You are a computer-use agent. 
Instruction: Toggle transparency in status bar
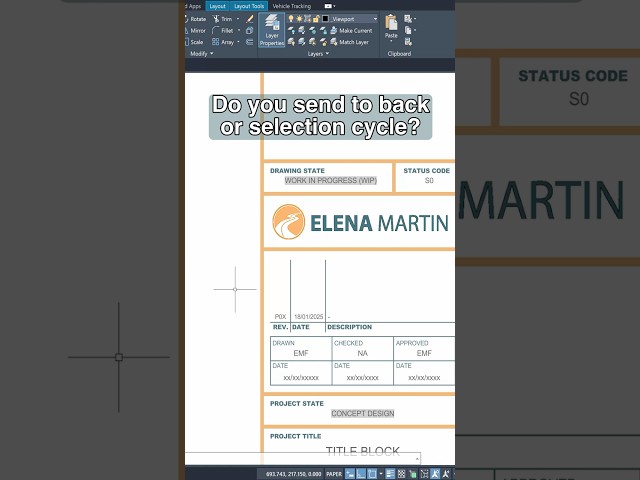pos(402,474)
